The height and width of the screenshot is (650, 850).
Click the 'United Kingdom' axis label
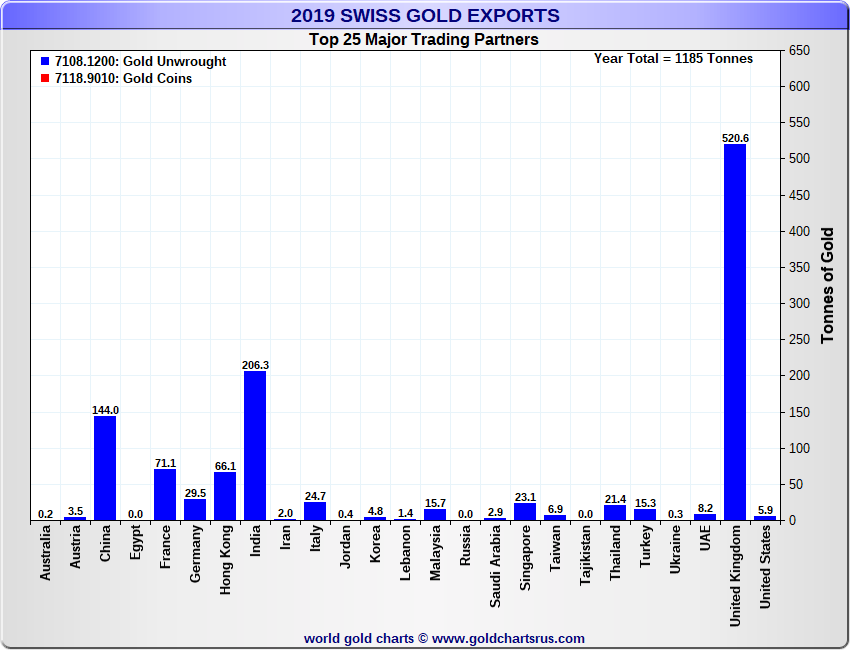735,576
